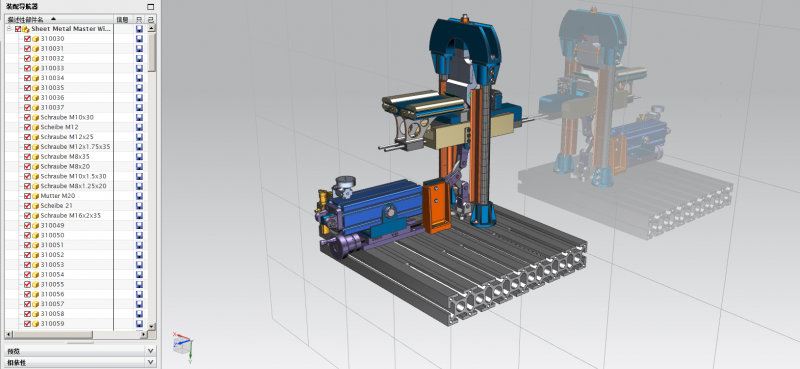Click the part icon beside 310049
This screenshot has height=369, width=800.
[x=36, y=226]
